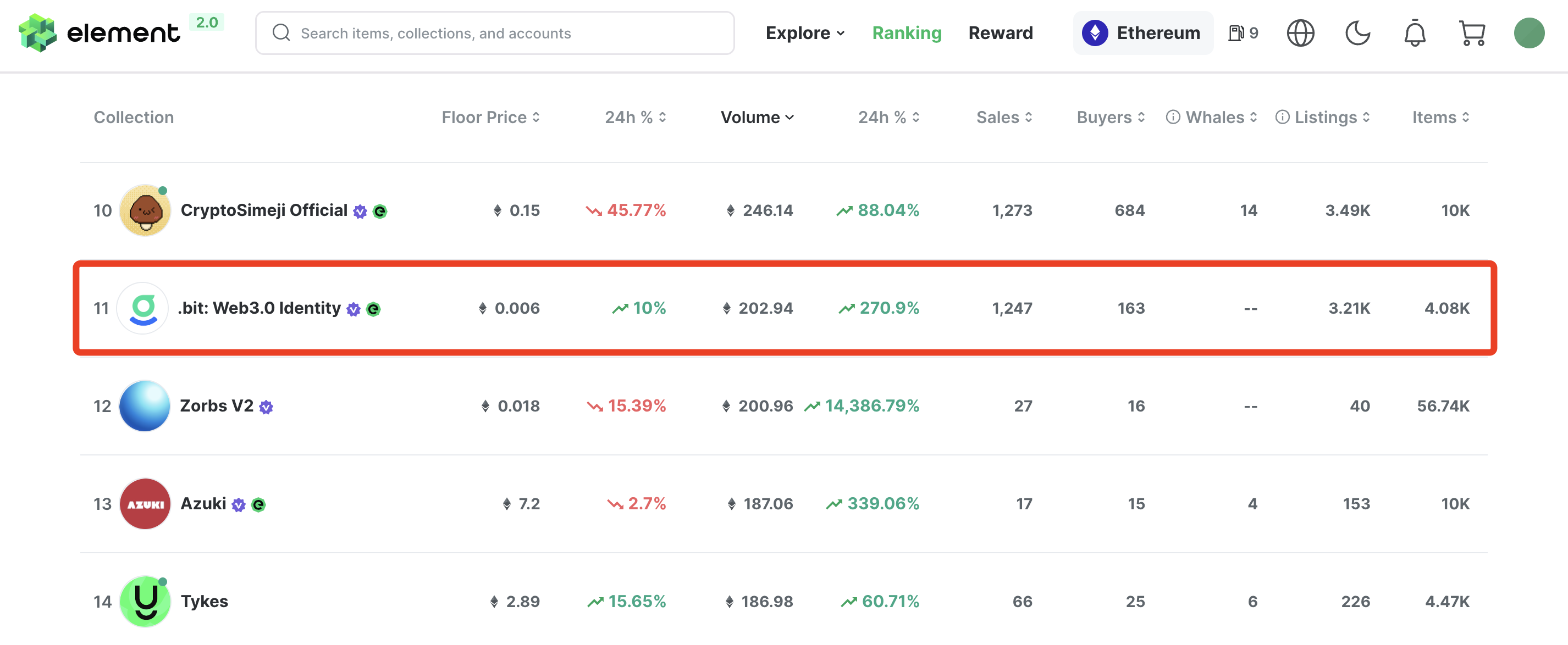Sort by floor price 24h % column

tap(635, 117)
